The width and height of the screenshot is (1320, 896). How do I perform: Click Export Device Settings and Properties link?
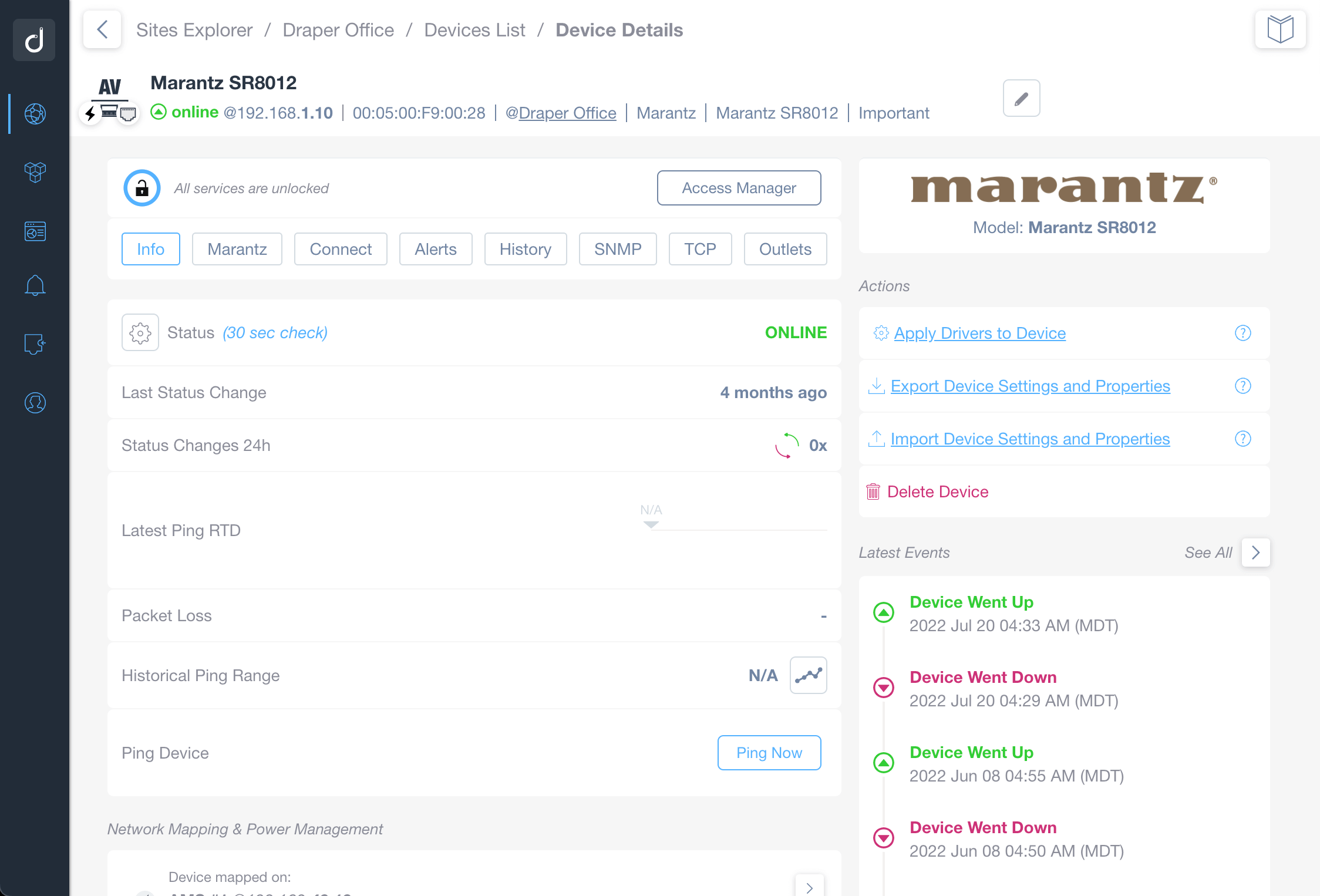click(x=1031, y=386)
